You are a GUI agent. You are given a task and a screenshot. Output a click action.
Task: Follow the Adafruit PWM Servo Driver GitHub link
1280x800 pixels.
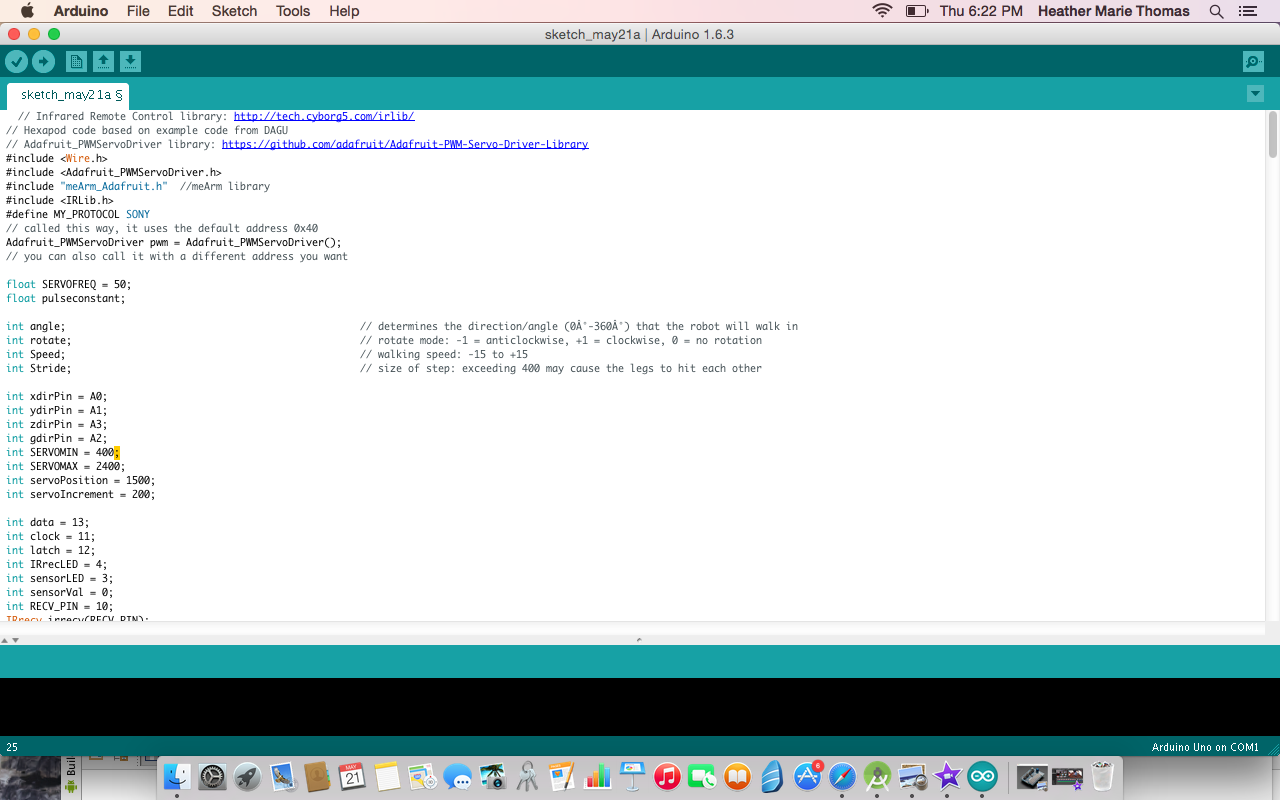(x=405, y=144)
